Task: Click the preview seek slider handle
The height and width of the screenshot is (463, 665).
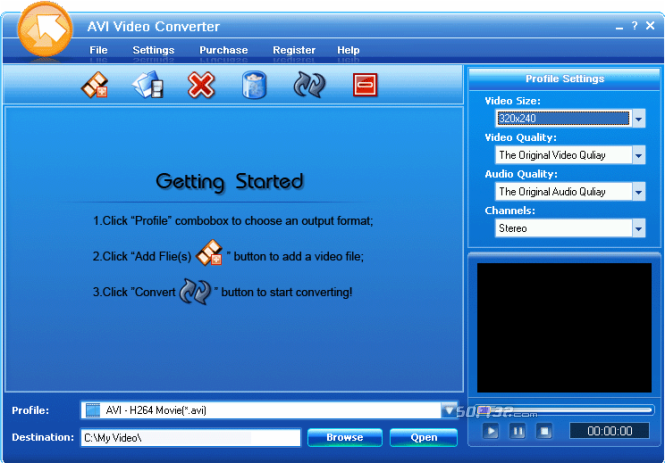Action: tap(483, 410)
